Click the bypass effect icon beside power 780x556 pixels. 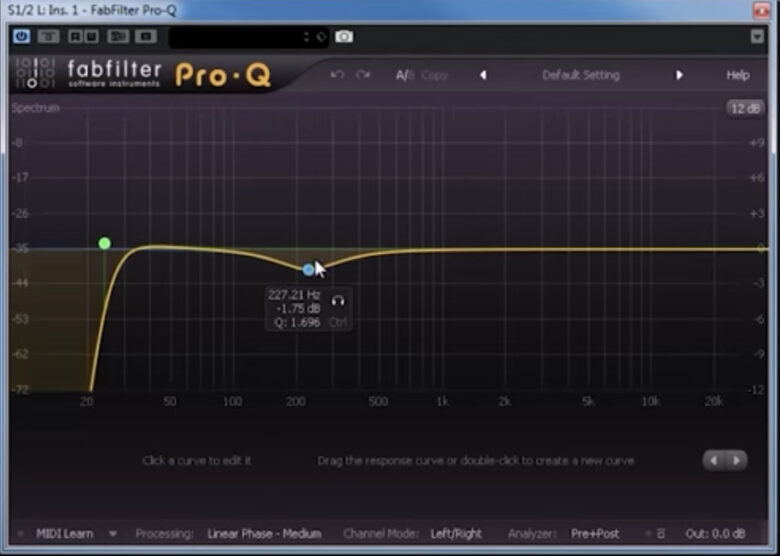[48, 36]
